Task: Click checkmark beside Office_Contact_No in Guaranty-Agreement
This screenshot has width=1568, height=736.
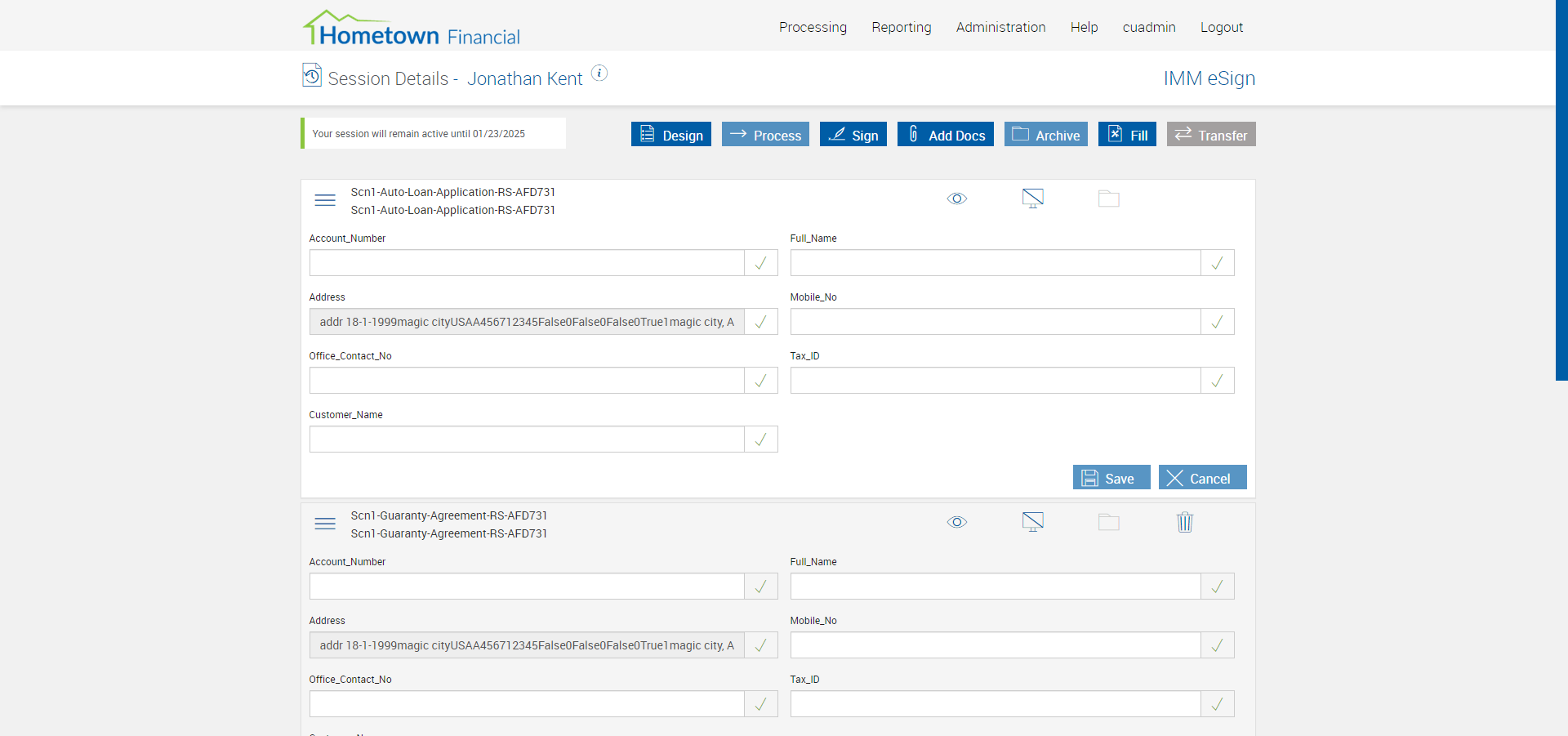Action: (761, 704)
